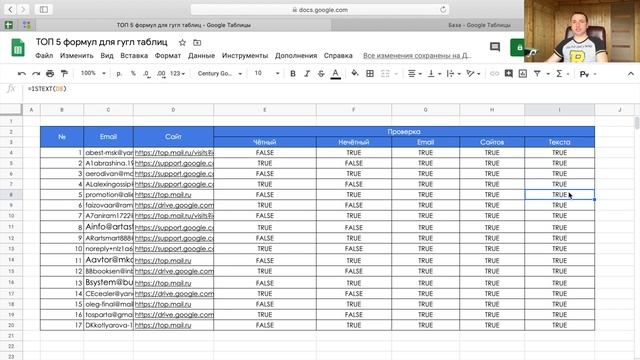This screenshot has height=360, width=640.
Task: Open the Изменить menu
Action: click(76, 56)
